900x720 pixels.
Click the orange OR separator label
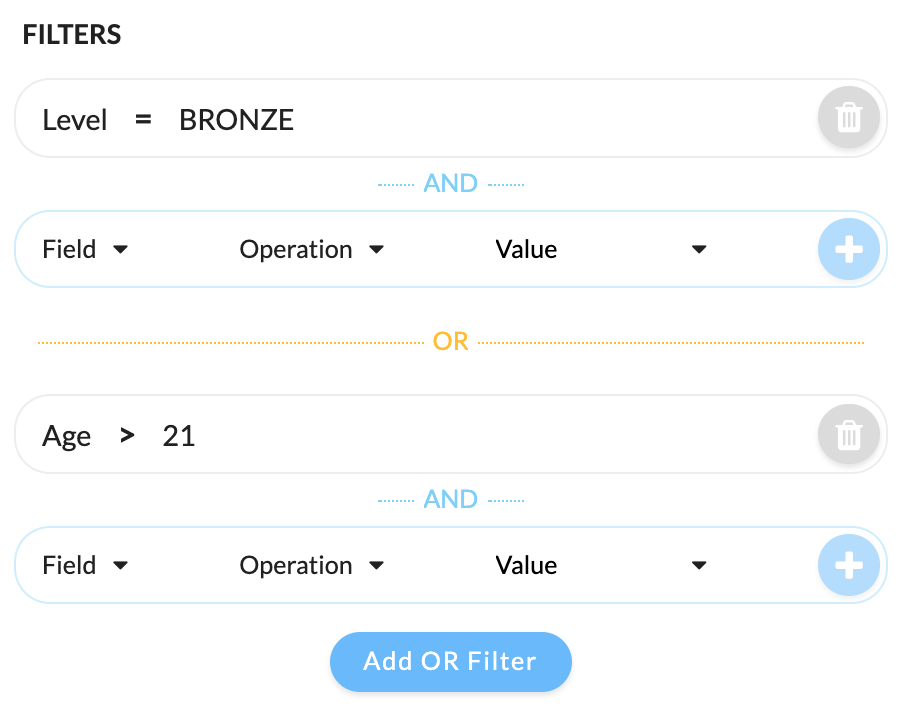pos(451,342)
